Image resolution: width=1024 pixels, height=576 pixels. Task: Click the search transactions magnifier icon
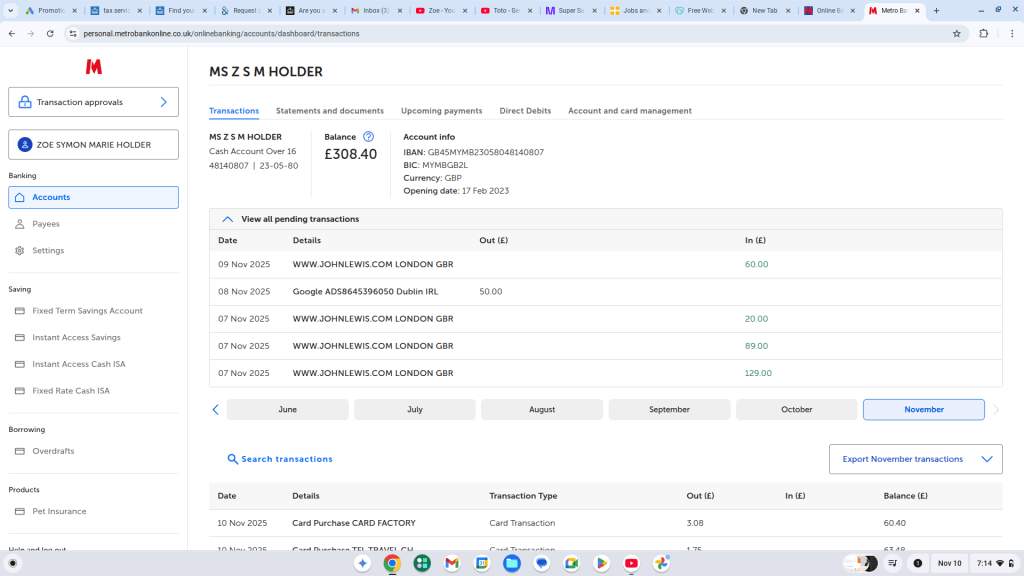pos(233,459)
